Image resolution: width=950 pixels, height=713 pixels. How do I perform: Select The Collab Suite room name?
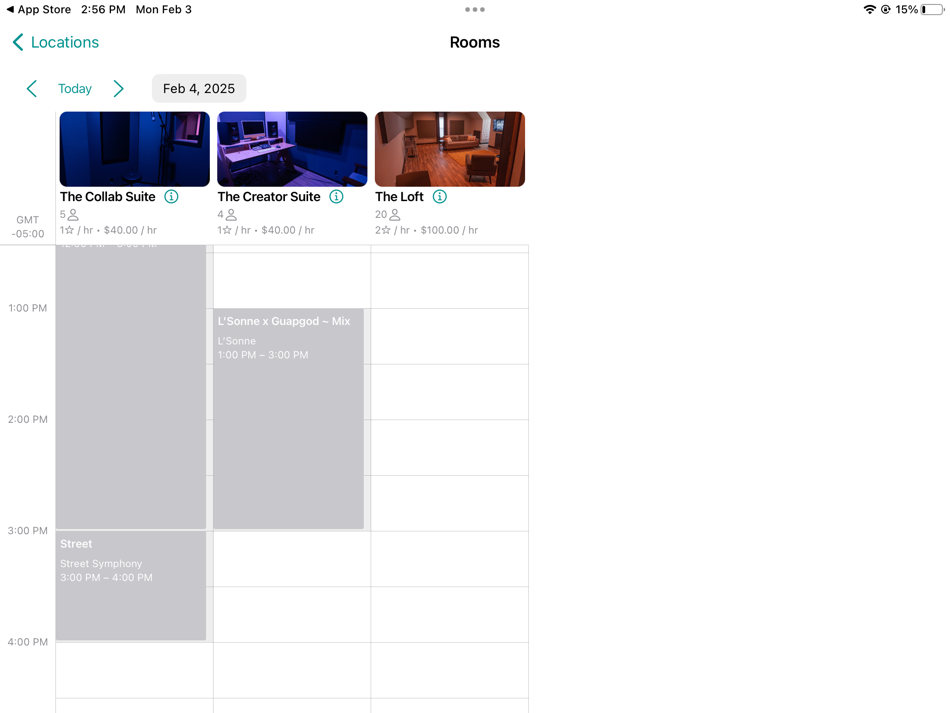point(108,196)
